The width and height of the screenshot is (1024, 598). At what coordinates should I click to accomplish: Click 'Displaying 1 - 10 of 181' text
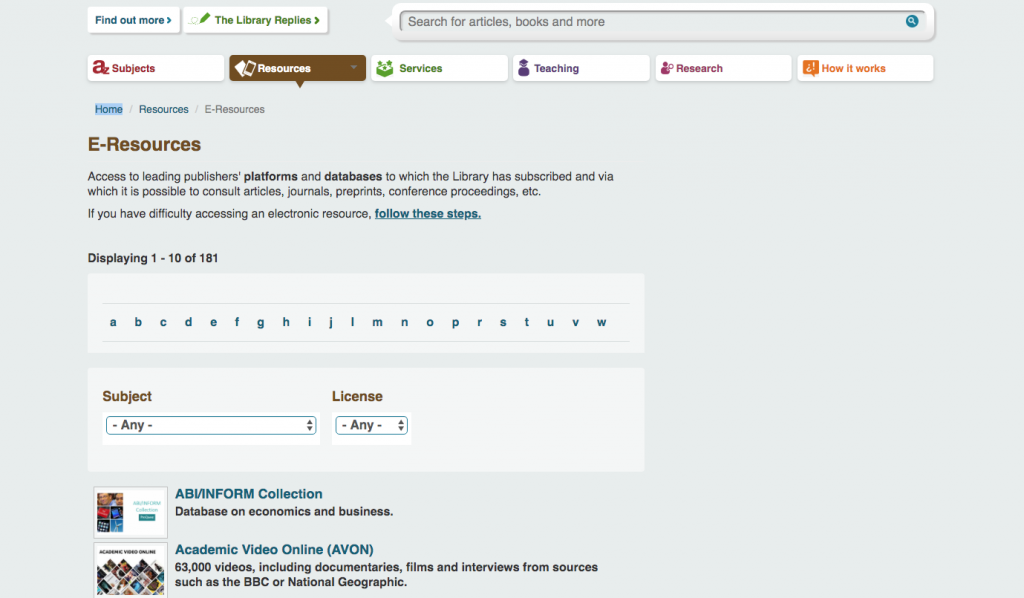(153, 258)
